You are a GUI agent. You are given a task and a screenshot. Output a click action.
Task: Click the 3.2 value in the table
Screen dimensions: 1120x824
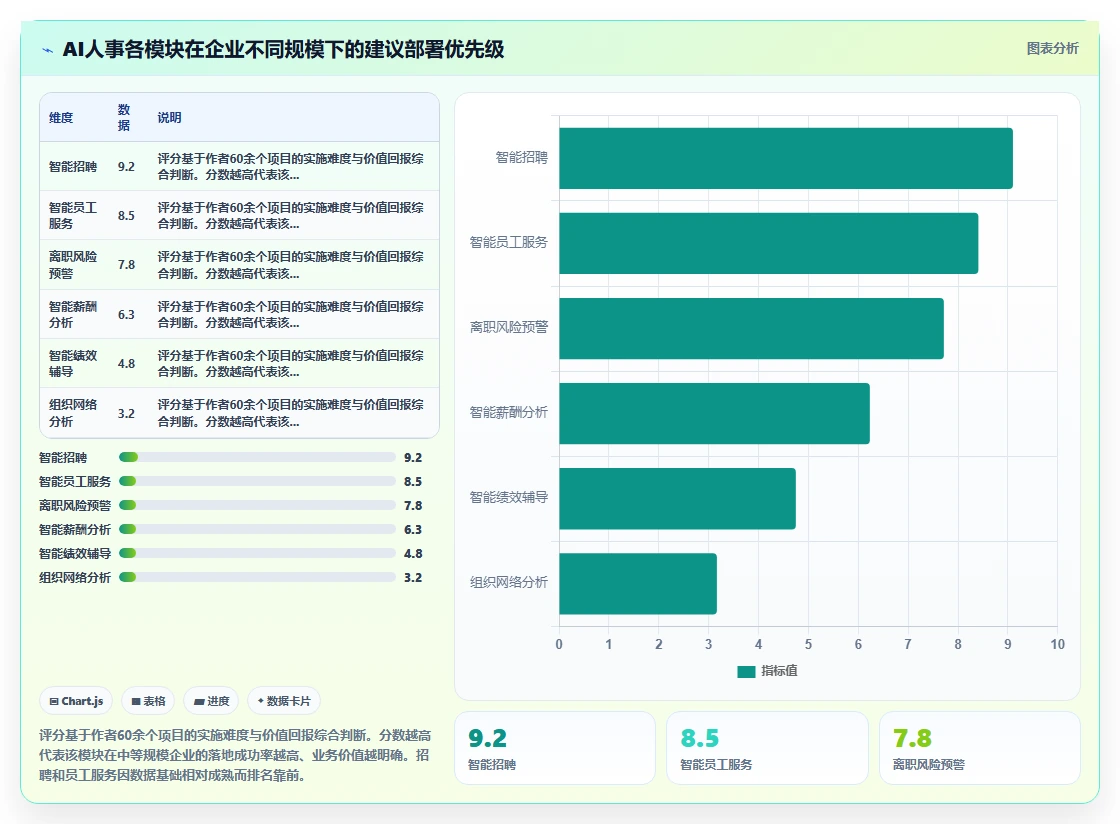click(126, 413)
